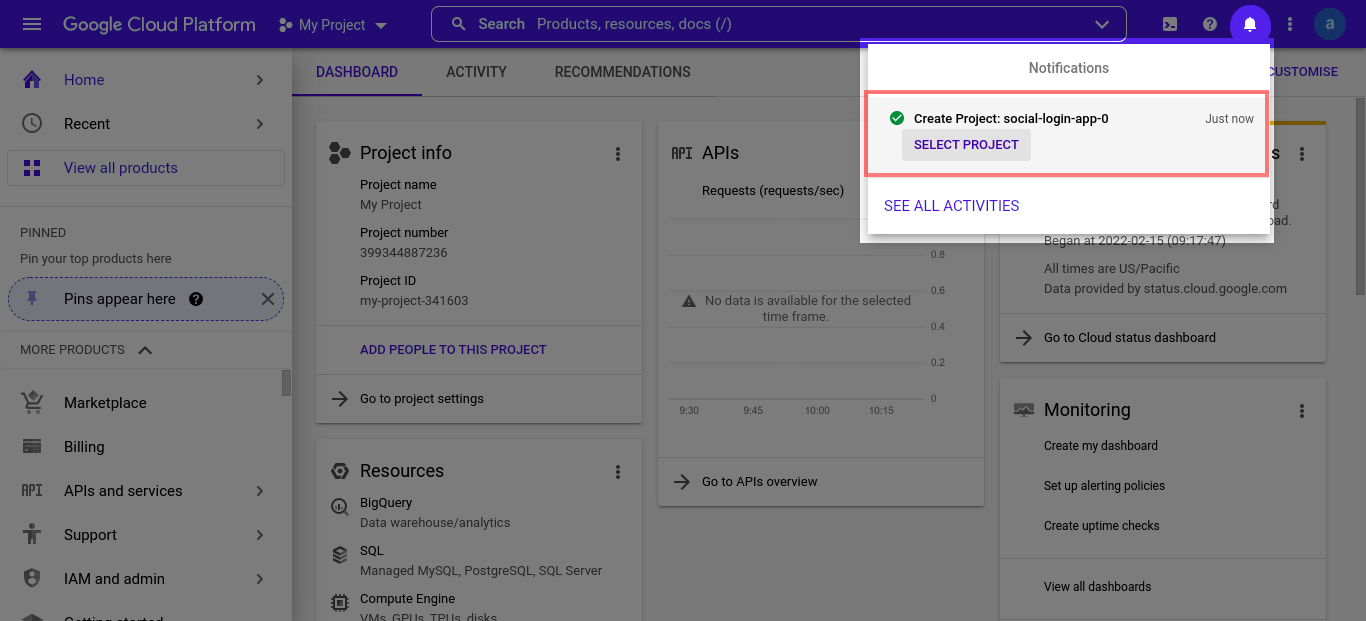The image size is (1366, 621).
Task: Click the SQL resource icon
Action: (x=340, y=554)
